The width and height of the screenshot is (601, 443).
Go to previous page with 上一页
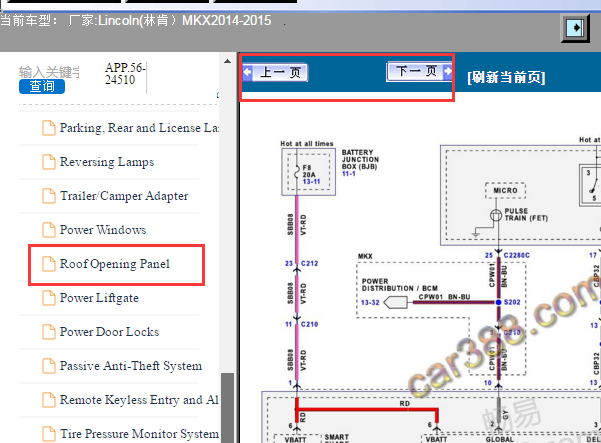tap(275, 72)
